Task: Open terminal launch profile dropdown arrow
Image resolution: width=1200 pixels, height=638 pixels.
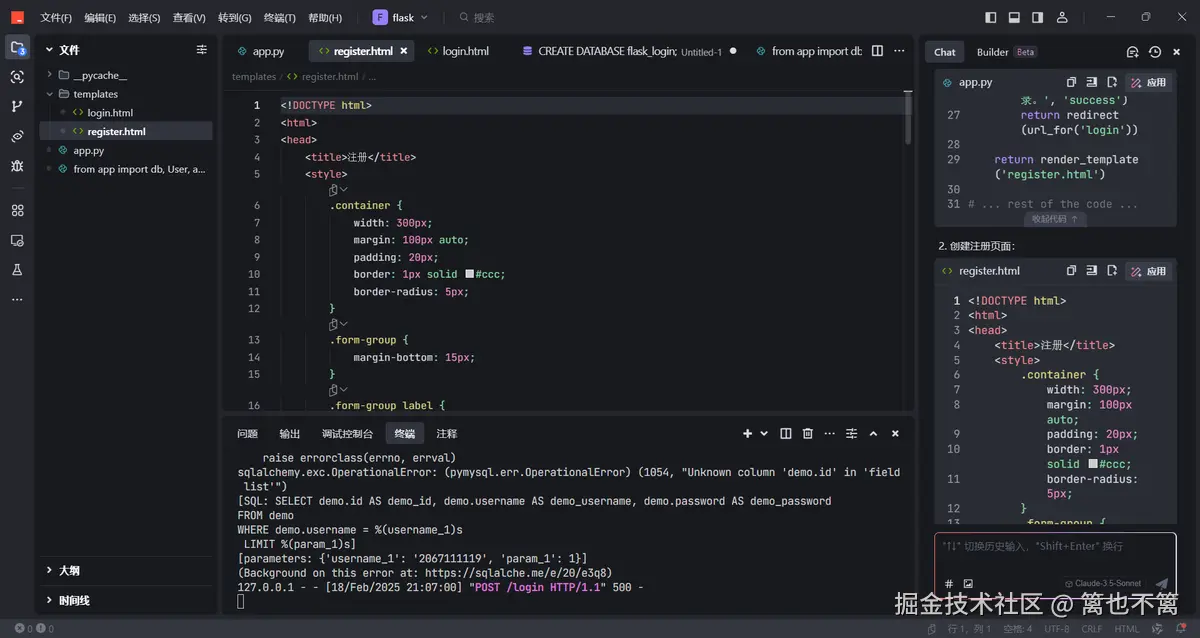Action: tap(764, 433)
